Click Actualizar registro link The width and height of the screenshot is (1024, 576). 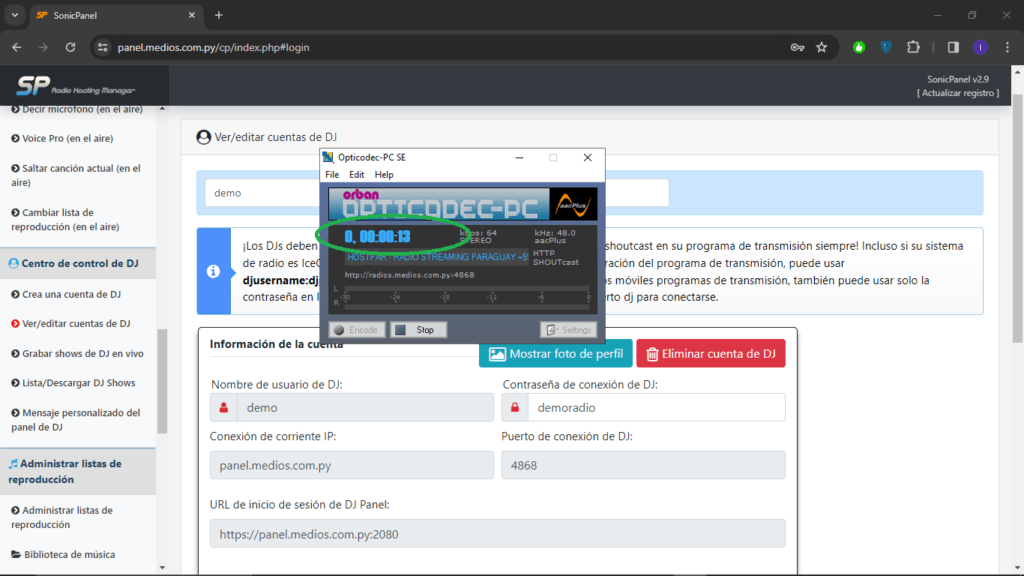point(958,93)
